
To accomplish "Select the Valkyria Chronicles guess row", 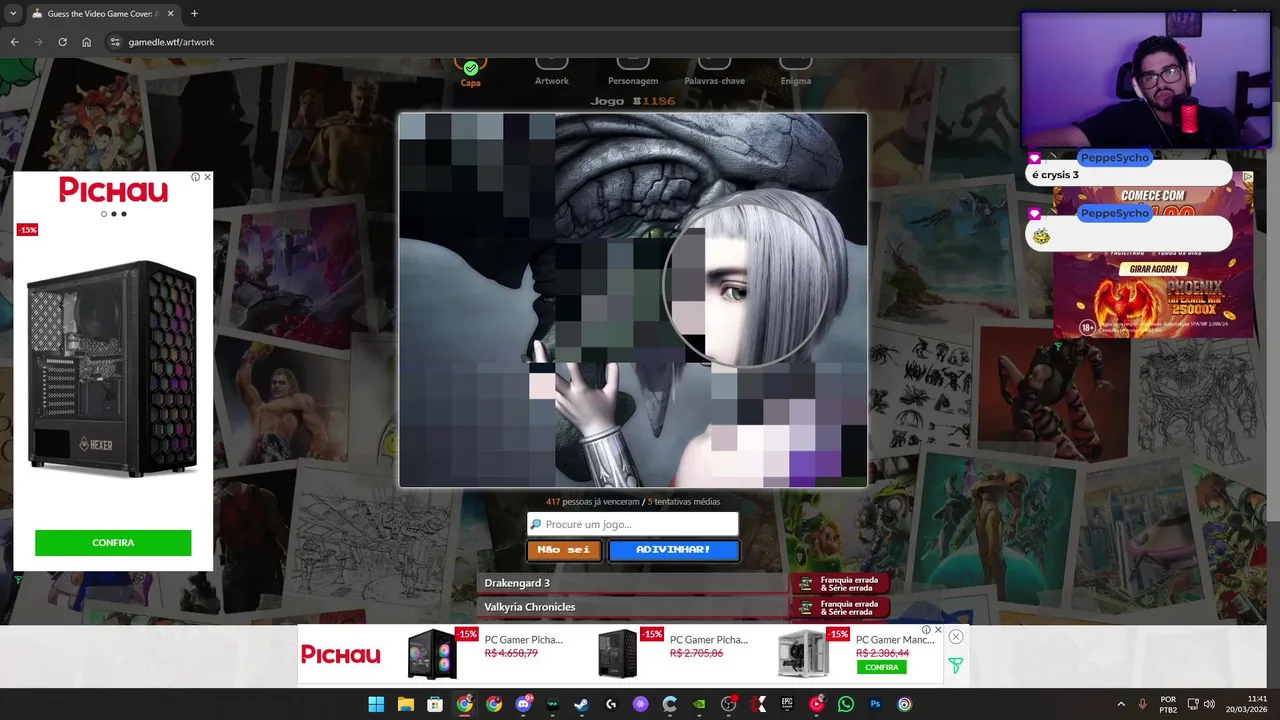I will pos(632,607).
